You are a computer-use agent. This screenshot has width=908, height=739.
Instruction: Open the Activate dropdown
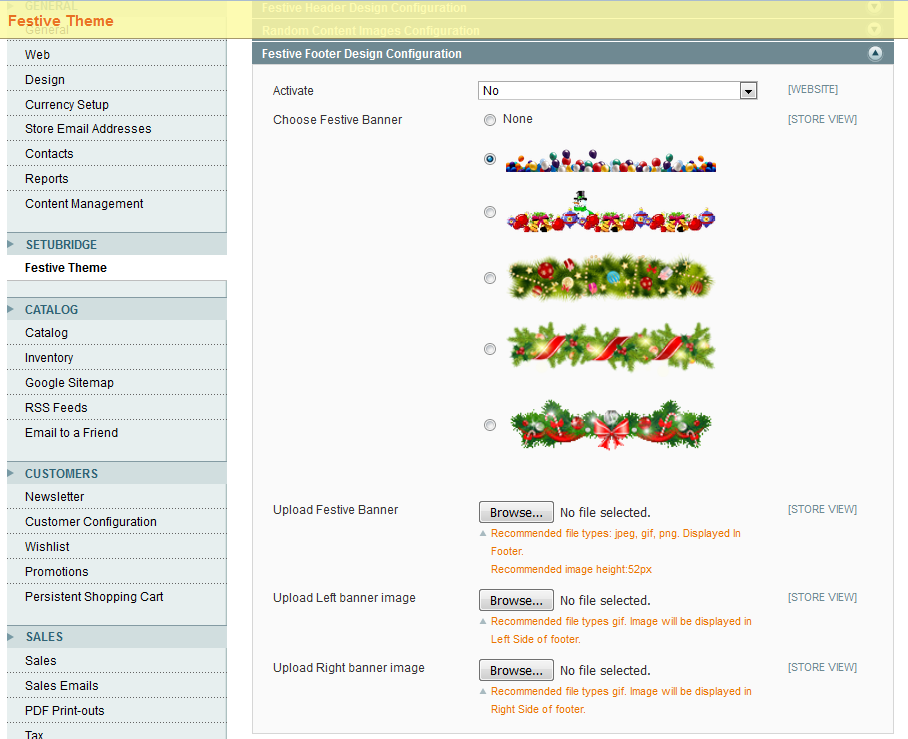coord(617,91)
